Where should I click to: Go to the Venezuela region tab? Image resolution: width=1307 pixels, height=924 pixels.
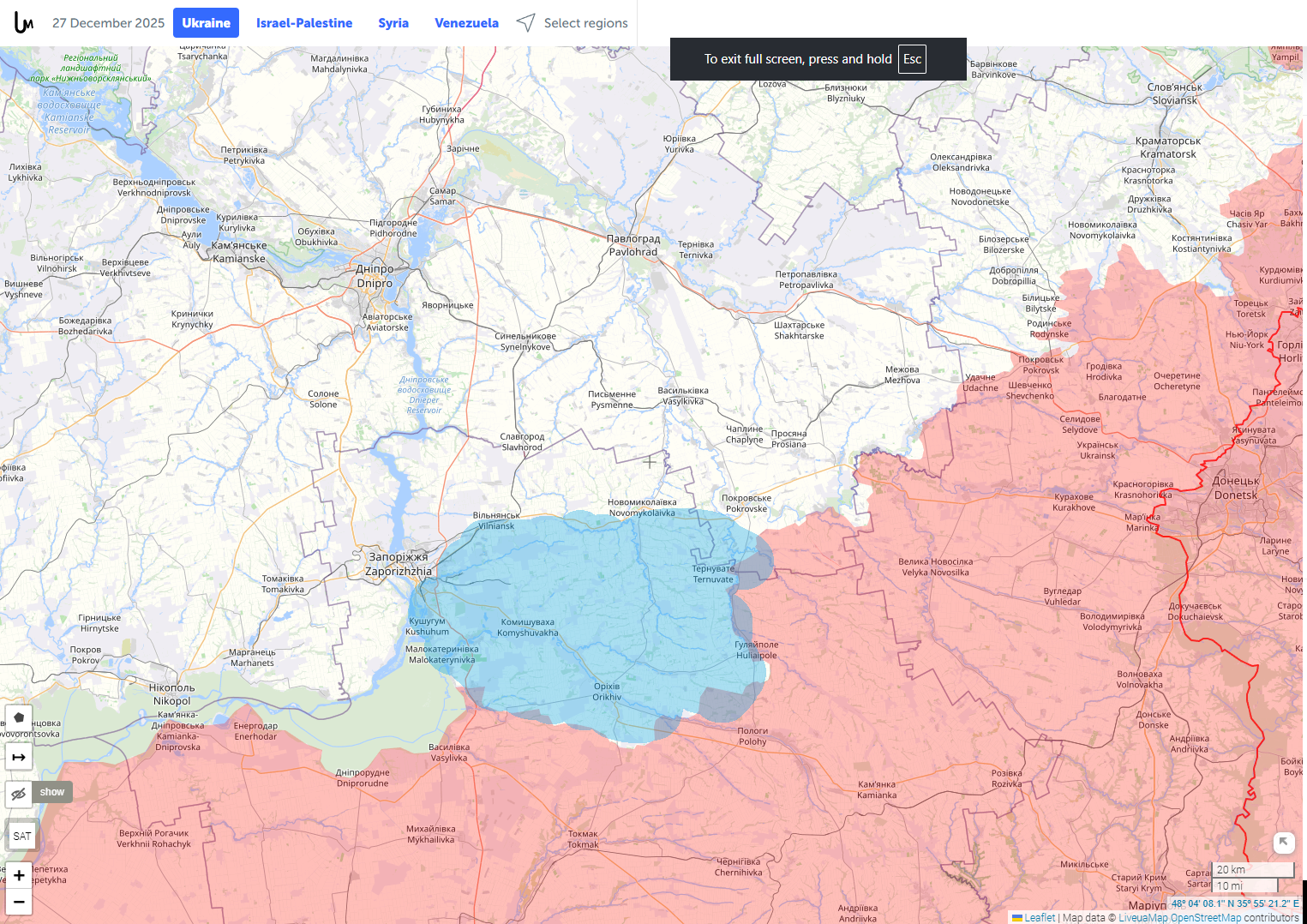(x=466, y=23)
